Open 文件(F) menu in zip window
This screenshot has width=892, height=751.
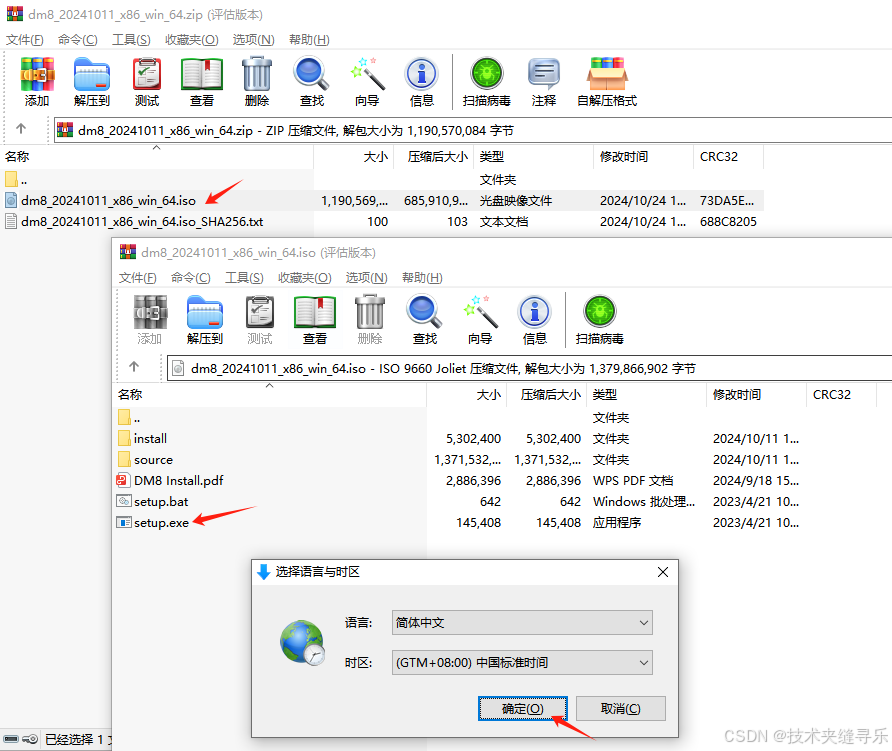coord(24,40)
